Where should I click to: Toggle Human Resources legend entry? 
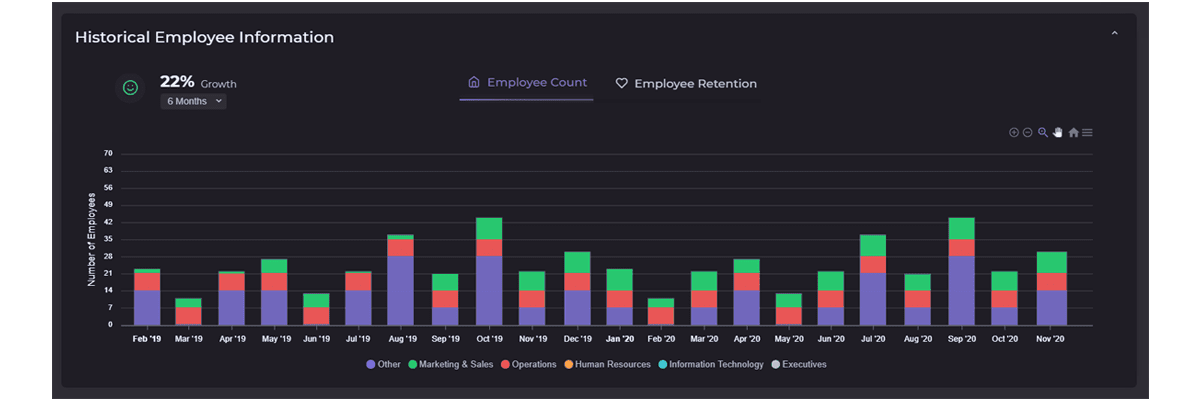click(x=611, y=365)
